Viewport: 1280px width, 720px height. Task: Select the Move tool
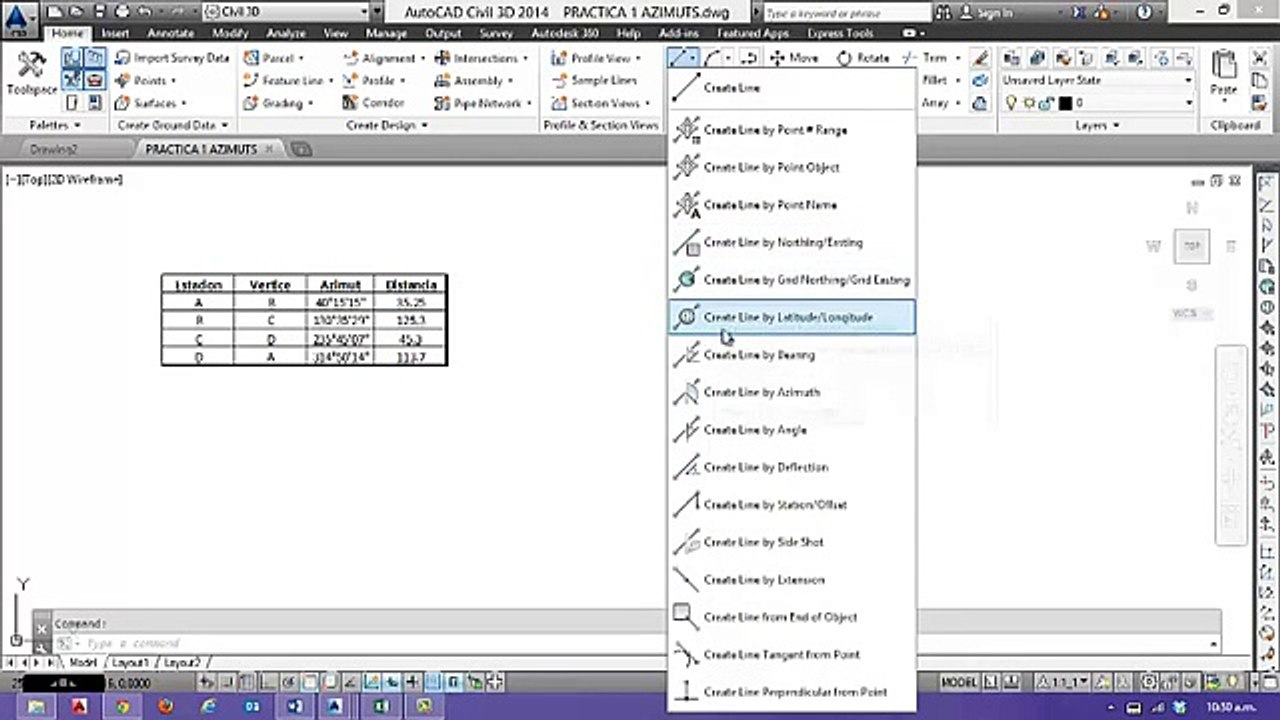794,58
